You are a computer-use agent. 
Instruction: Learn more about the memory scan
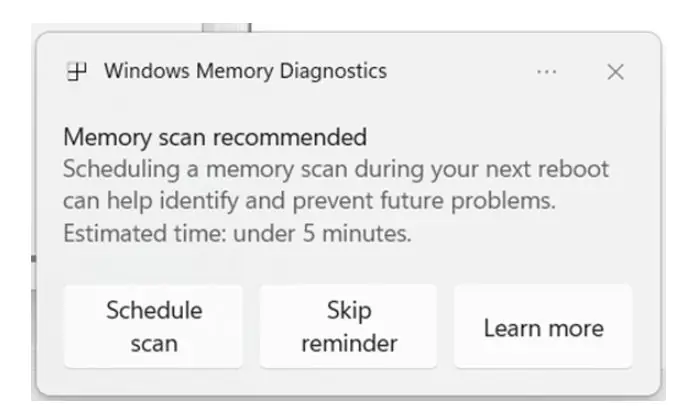[x=543, y=327]
